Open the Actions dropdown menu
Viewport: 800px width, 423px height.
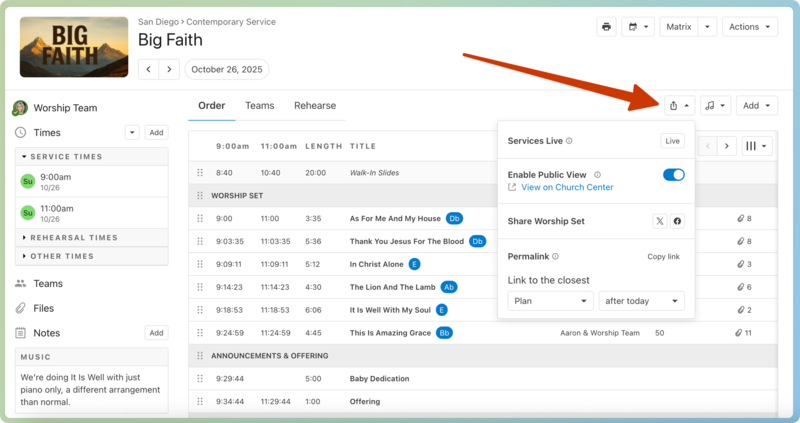751,27
